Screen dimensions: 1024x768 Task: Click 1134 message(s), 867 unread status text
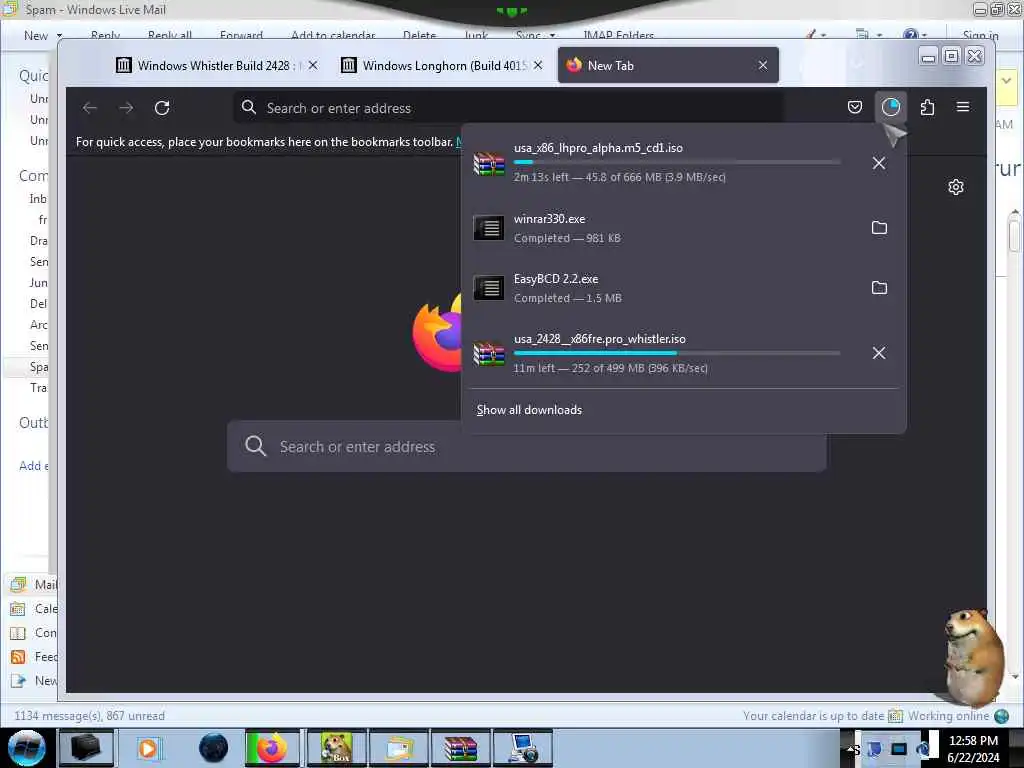tap(89, 716)
